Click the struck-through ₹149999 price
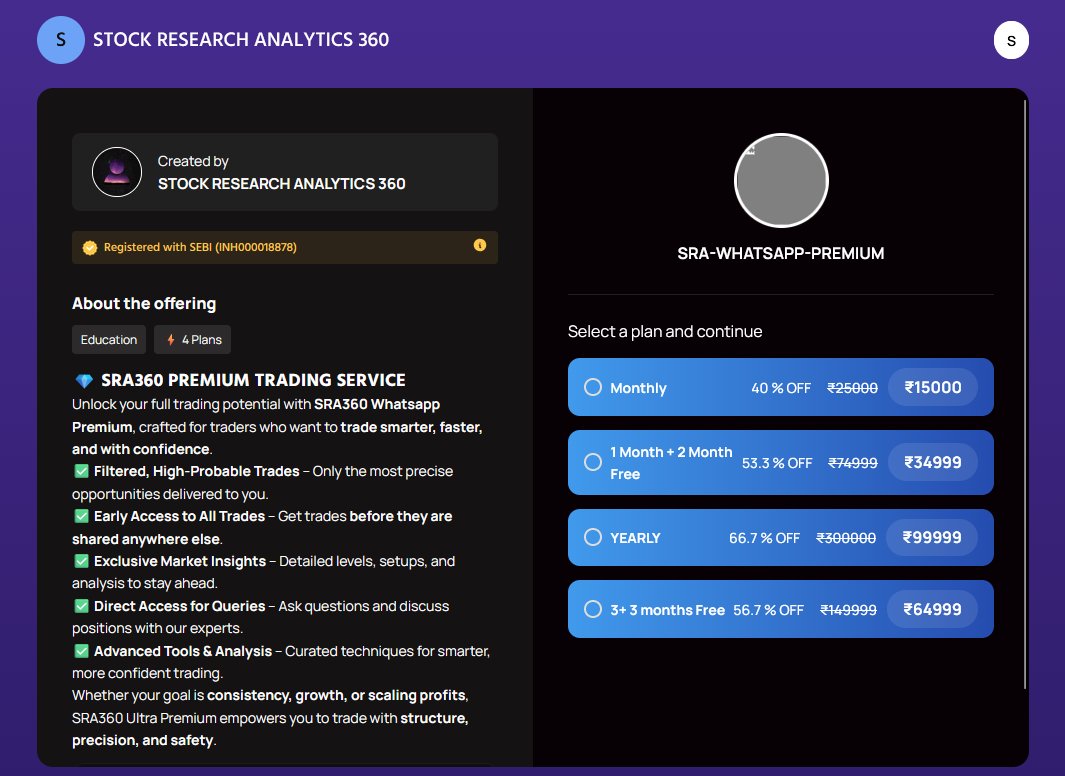This screenshot has height=776, width=1065. [x=848, y=610]
